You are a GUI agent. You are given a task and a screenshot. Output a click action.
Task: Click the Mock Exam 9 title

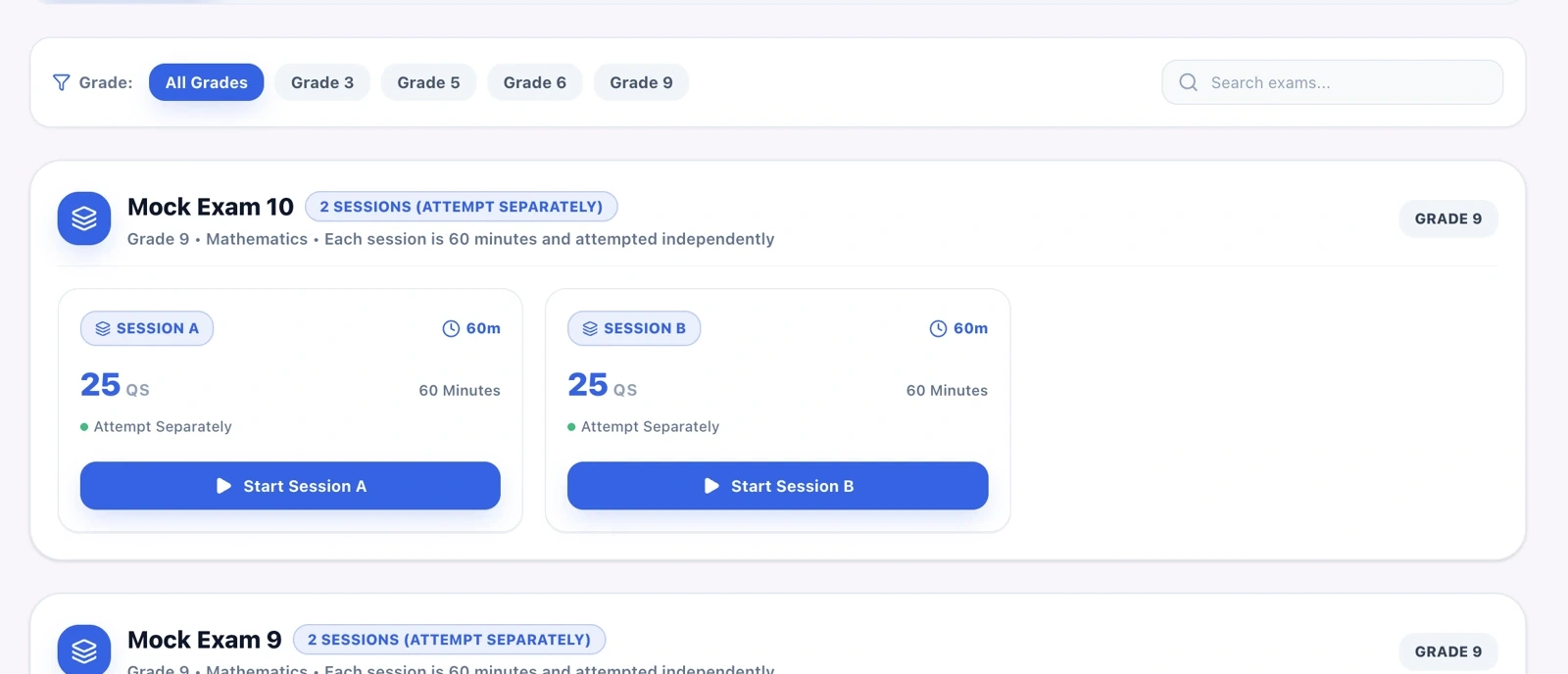tap(205, 640)
